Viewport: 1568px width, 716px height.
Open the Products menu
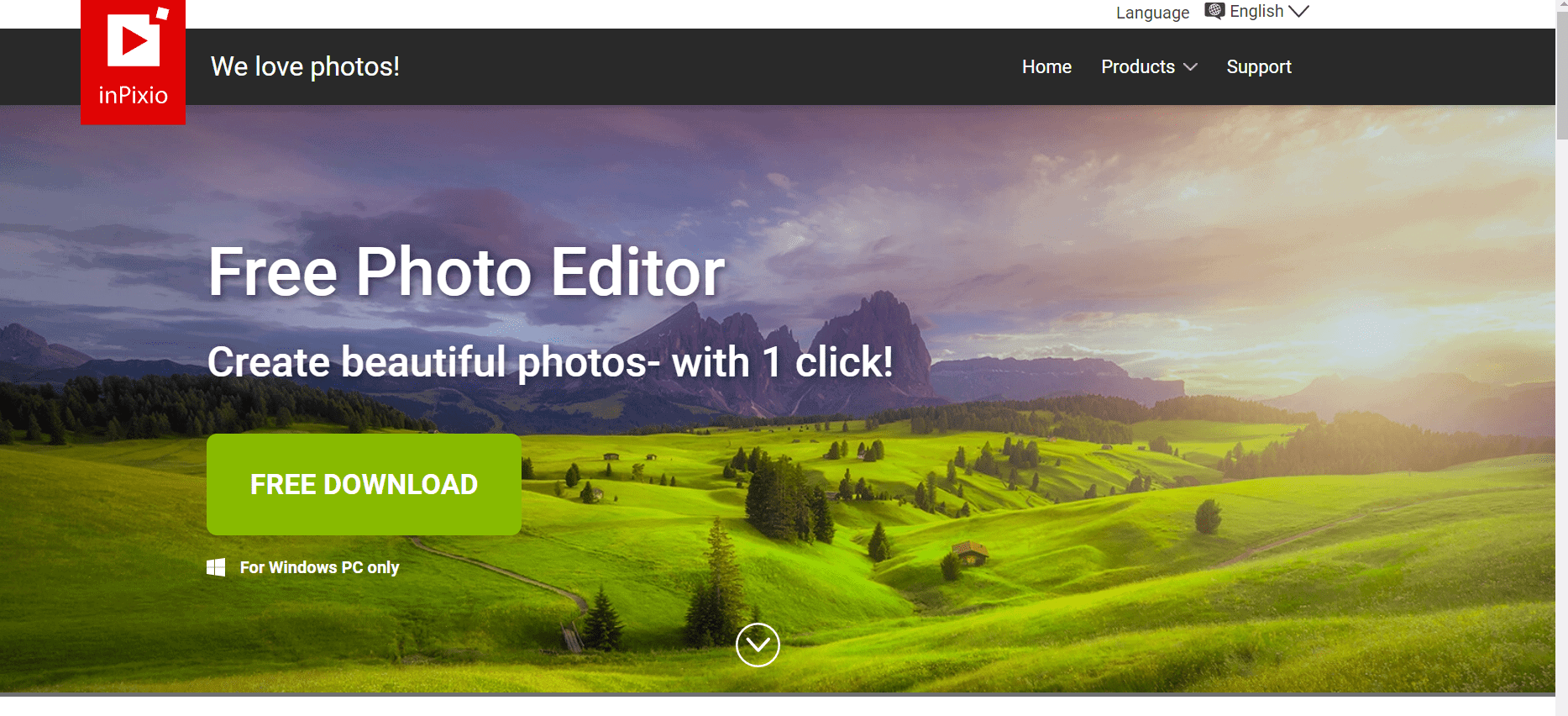1138,67
